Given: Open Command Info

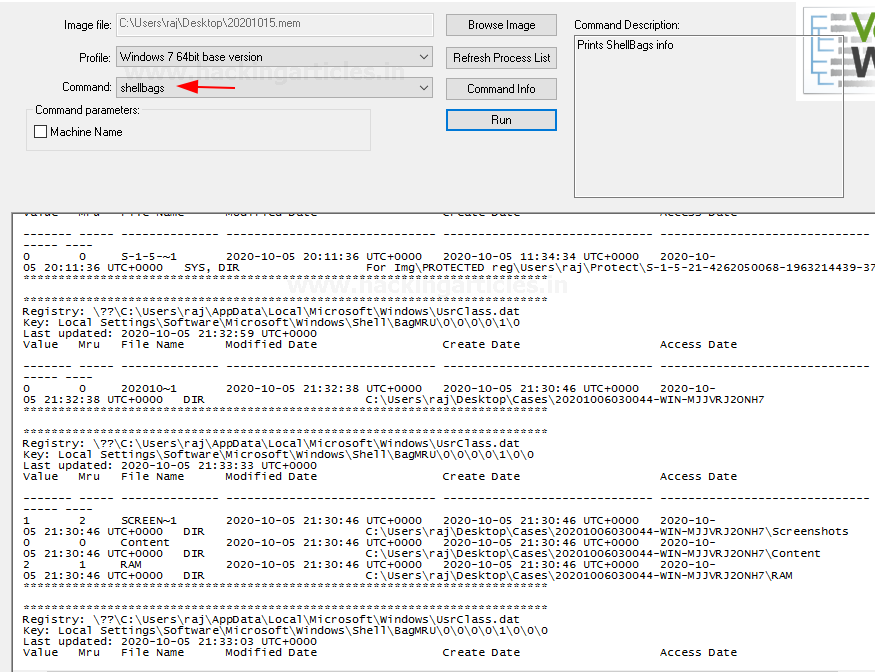Looking at the screenshot, I should coord(501,89).
